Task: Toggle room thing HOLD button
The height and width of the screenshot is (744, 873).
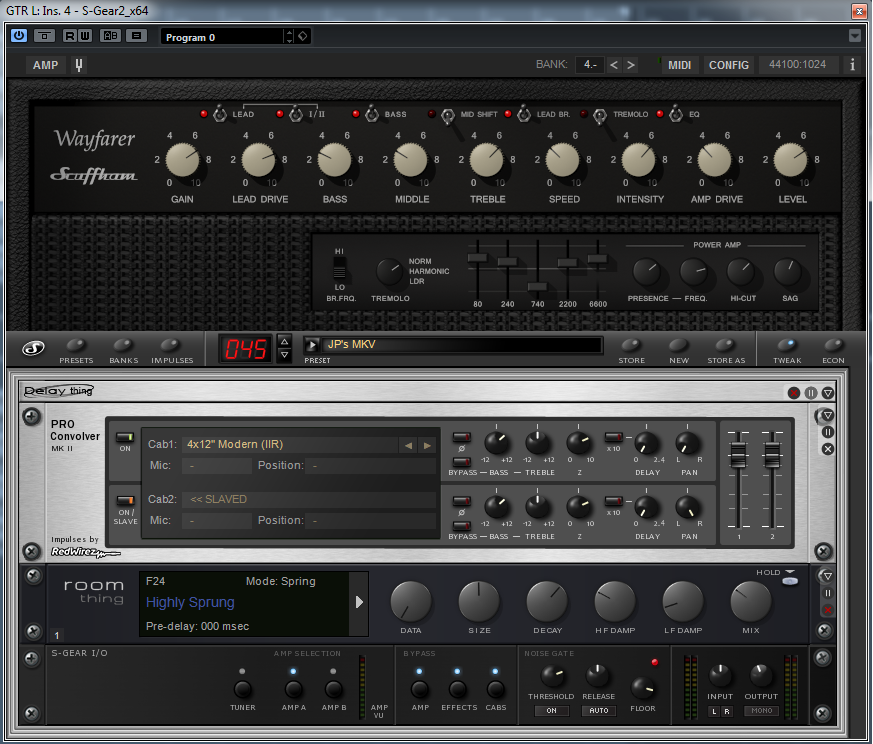Action: (789, 581)
